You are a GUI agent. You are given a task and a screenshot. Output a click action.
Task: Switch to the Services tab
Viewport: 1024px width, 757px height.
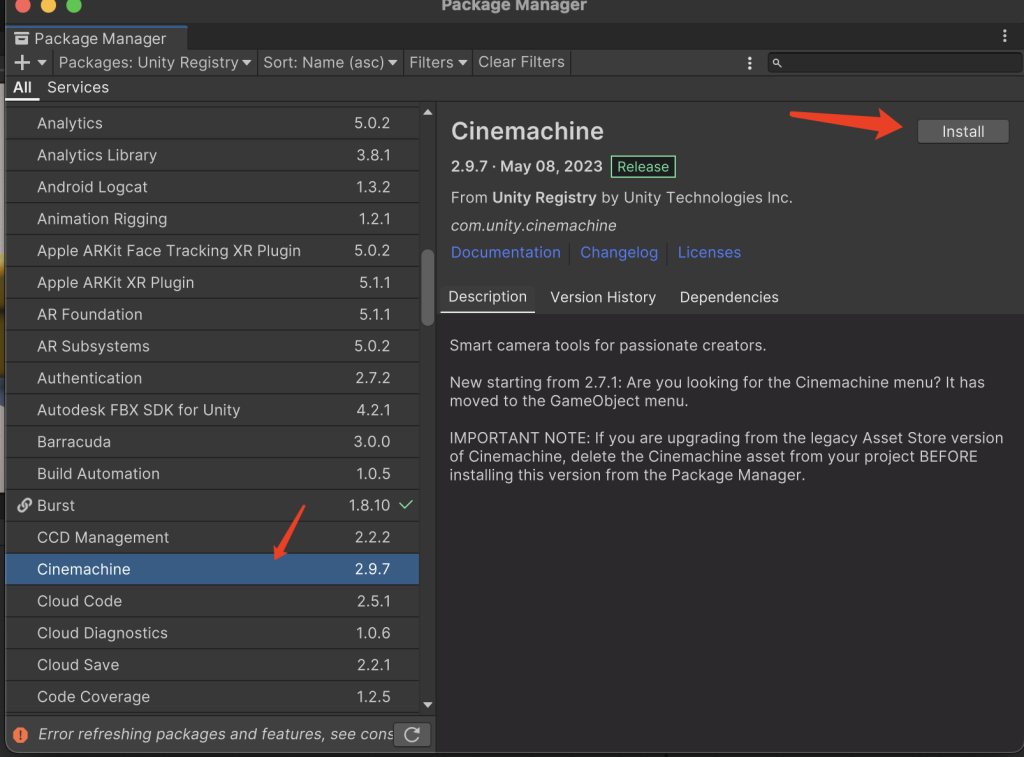pyautogui.click(x=78, y=87)
